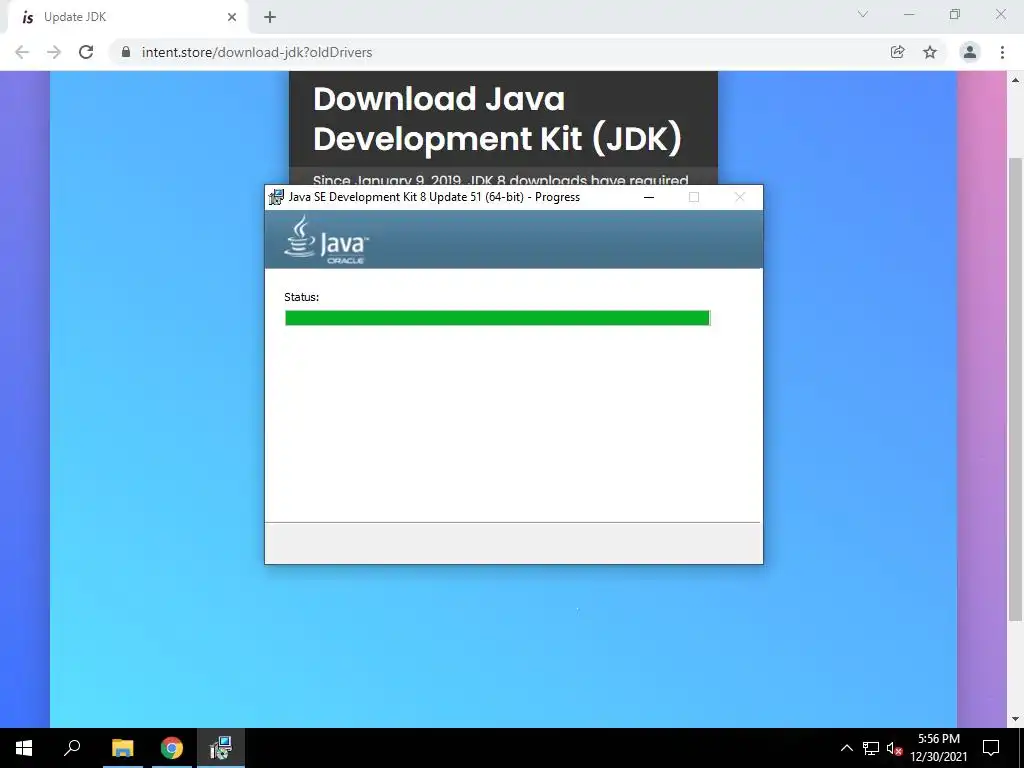Switch to the Update JDK tab

pyautogui.click(x=128, y=17)
